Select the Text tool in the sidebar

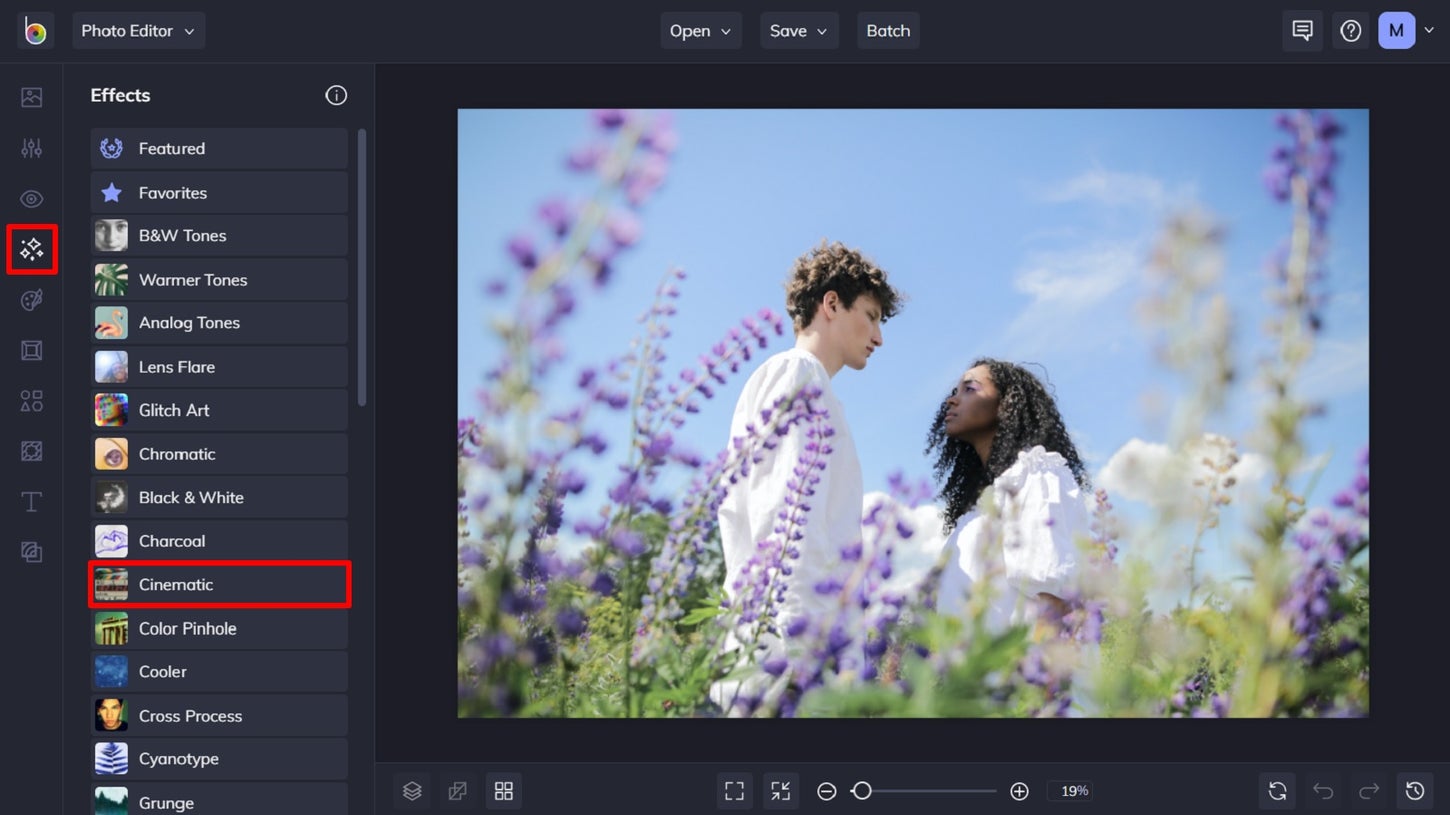pos(31,502)
